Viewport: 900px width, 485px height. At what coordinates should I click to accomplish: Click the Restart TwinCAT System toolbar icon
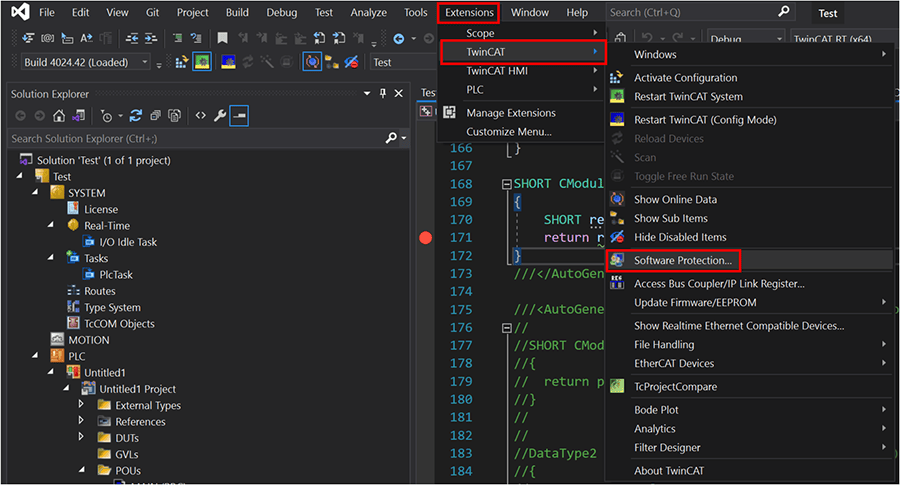tap(202, 62)
